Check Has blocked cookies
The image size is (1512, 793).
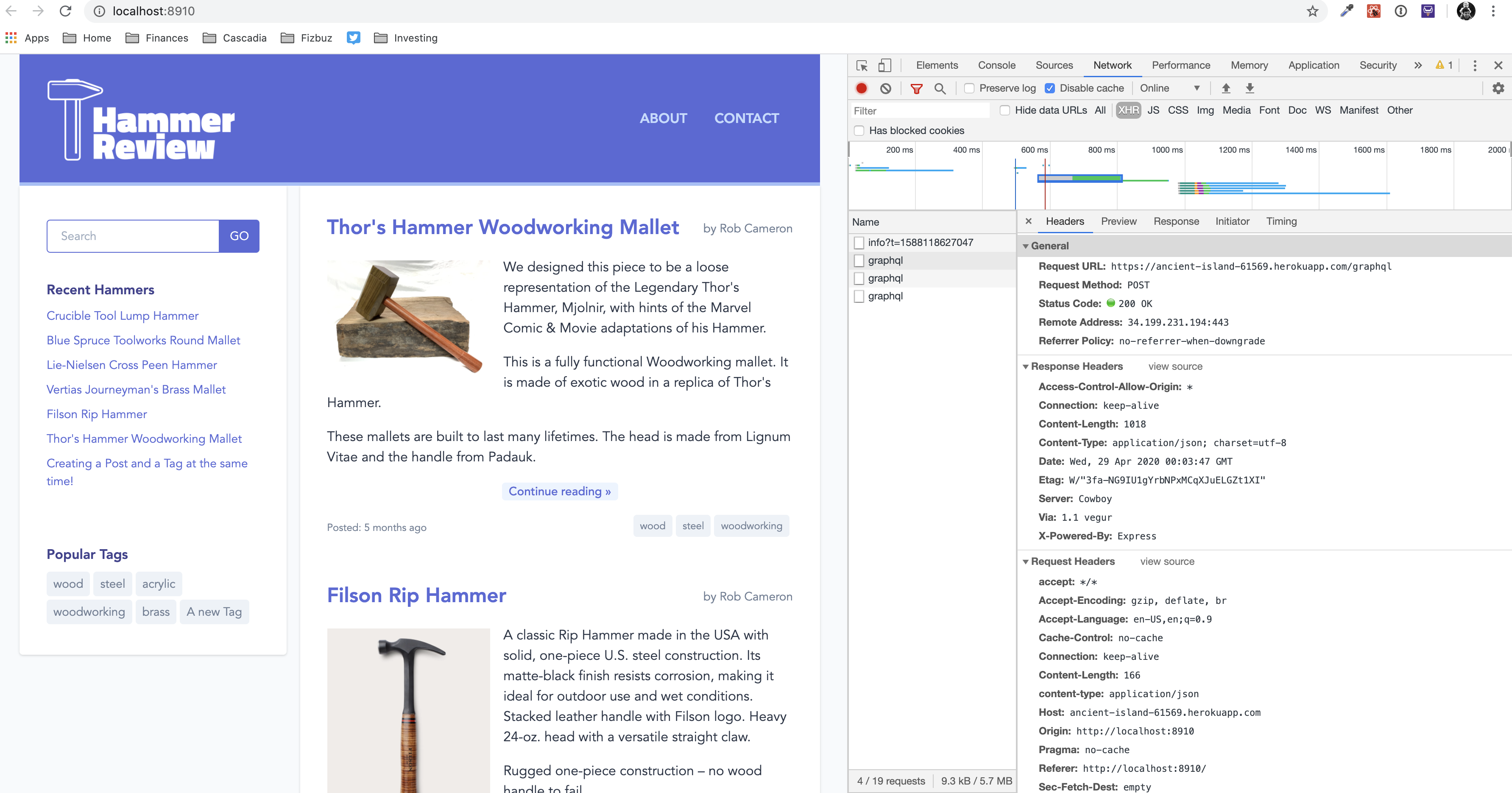tap(859, 130)
